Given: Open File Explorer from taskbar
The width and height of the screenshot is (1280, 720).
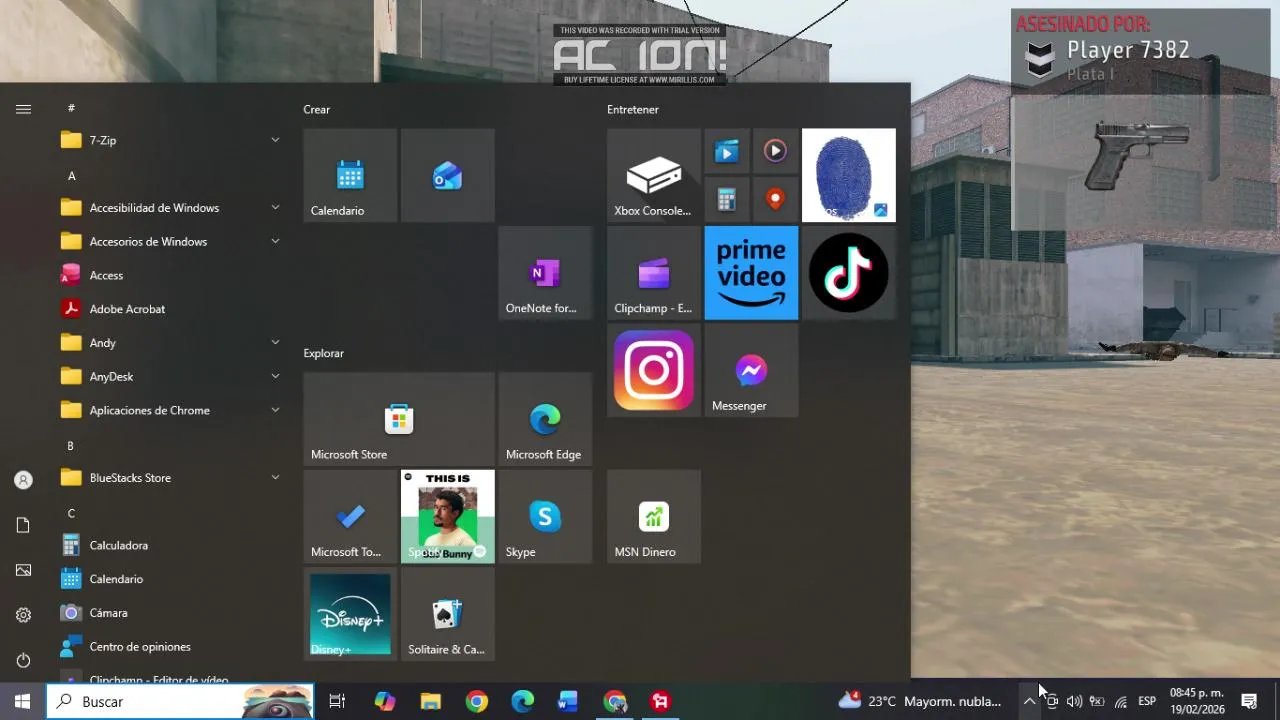Looking at the screenshot, I should coord(431,702).
